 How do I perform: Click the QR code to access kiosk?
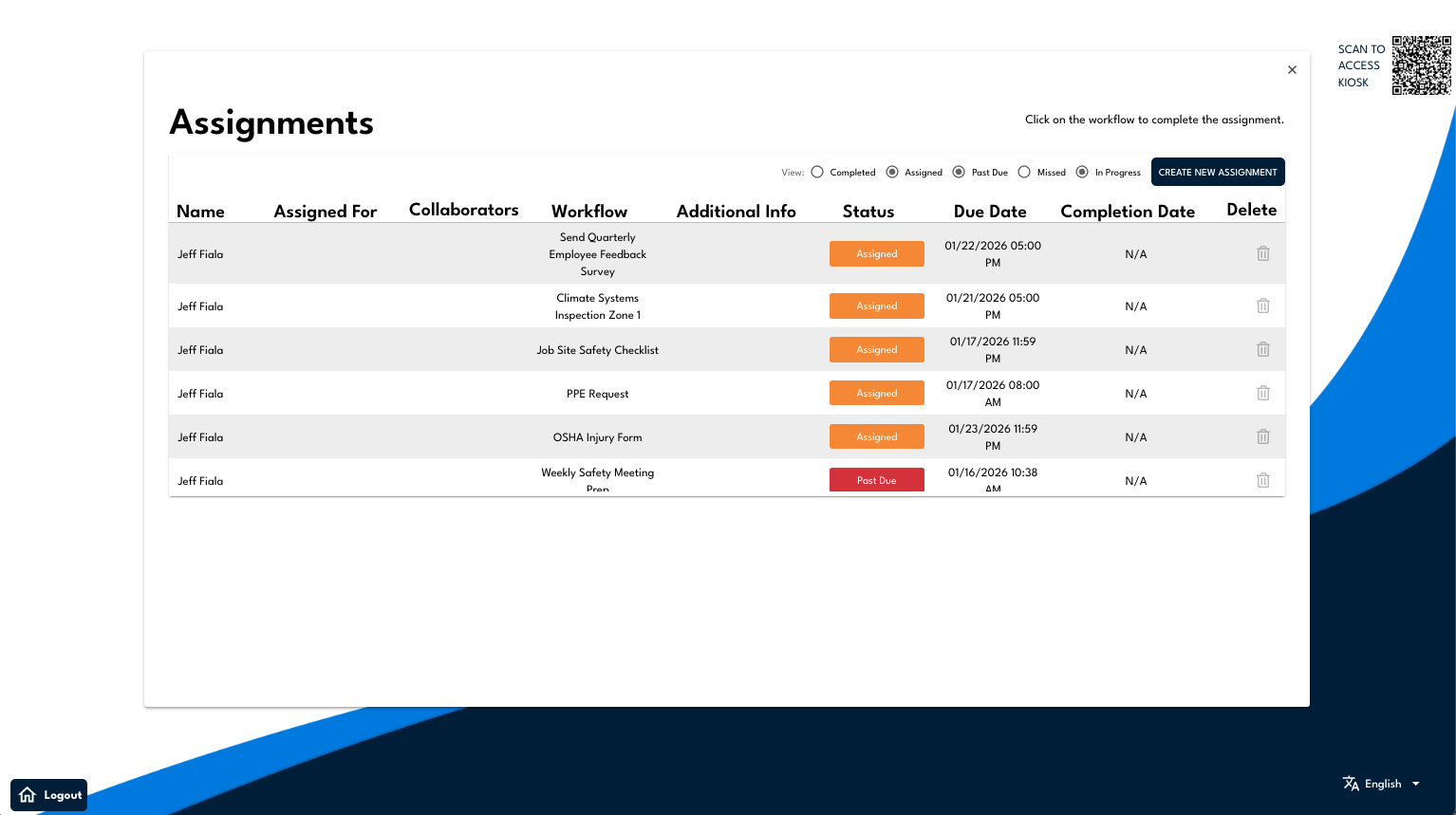tap(1421, 65)
